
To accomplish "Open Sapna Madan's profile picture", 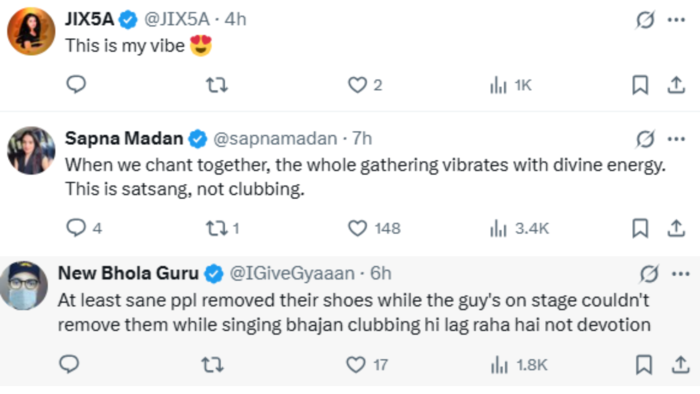I will 31,150.
